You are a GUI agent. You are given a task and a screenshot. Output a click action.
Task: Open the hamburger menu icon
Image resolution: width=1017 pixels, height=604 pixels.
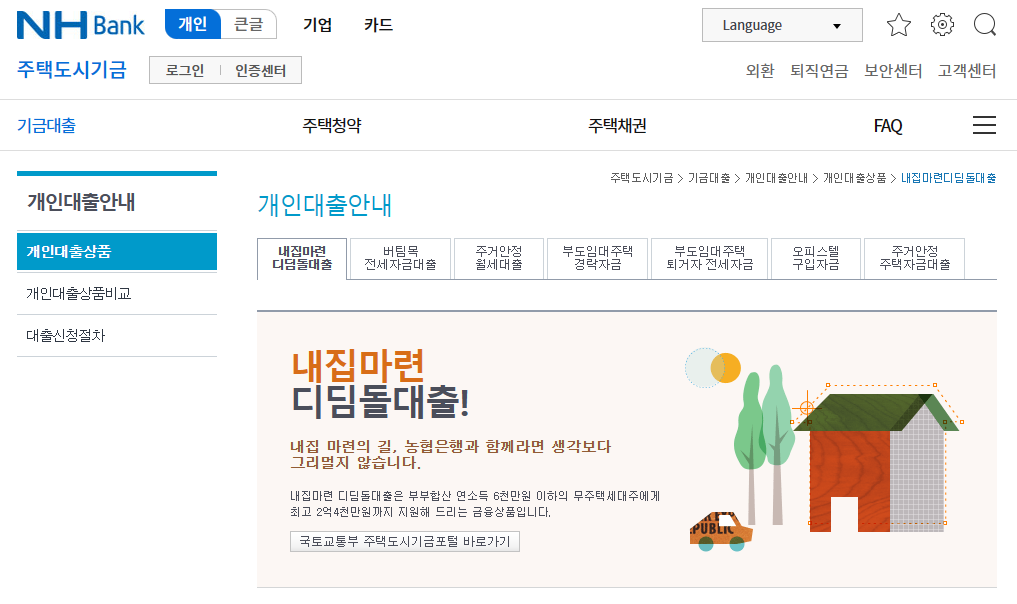pos(984,124)
